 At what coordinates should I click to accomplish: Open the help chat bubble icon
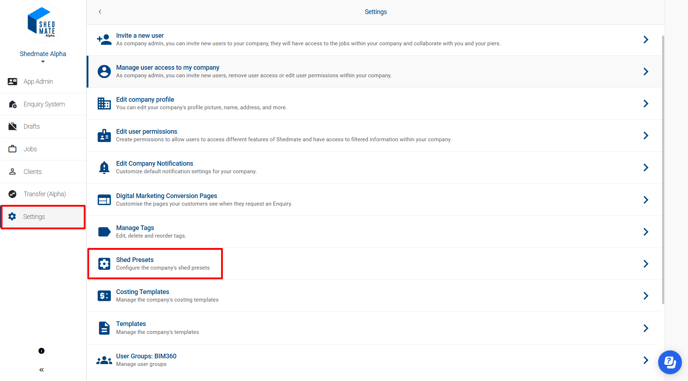click(x=670, y=362)
